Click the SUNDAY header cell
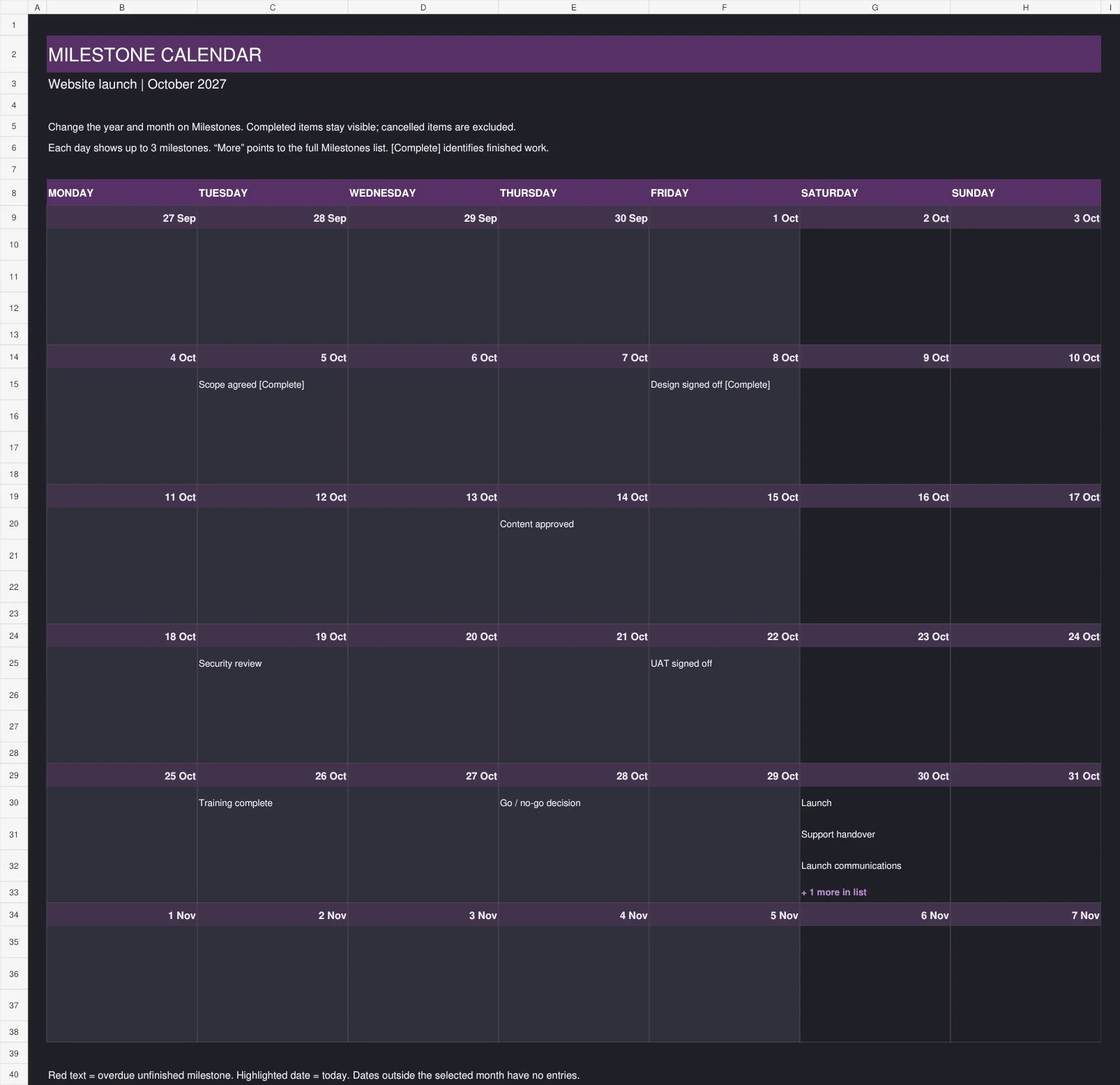Image resolution: width=1120 pixels, height=1085 pixels. (1026, 192)
